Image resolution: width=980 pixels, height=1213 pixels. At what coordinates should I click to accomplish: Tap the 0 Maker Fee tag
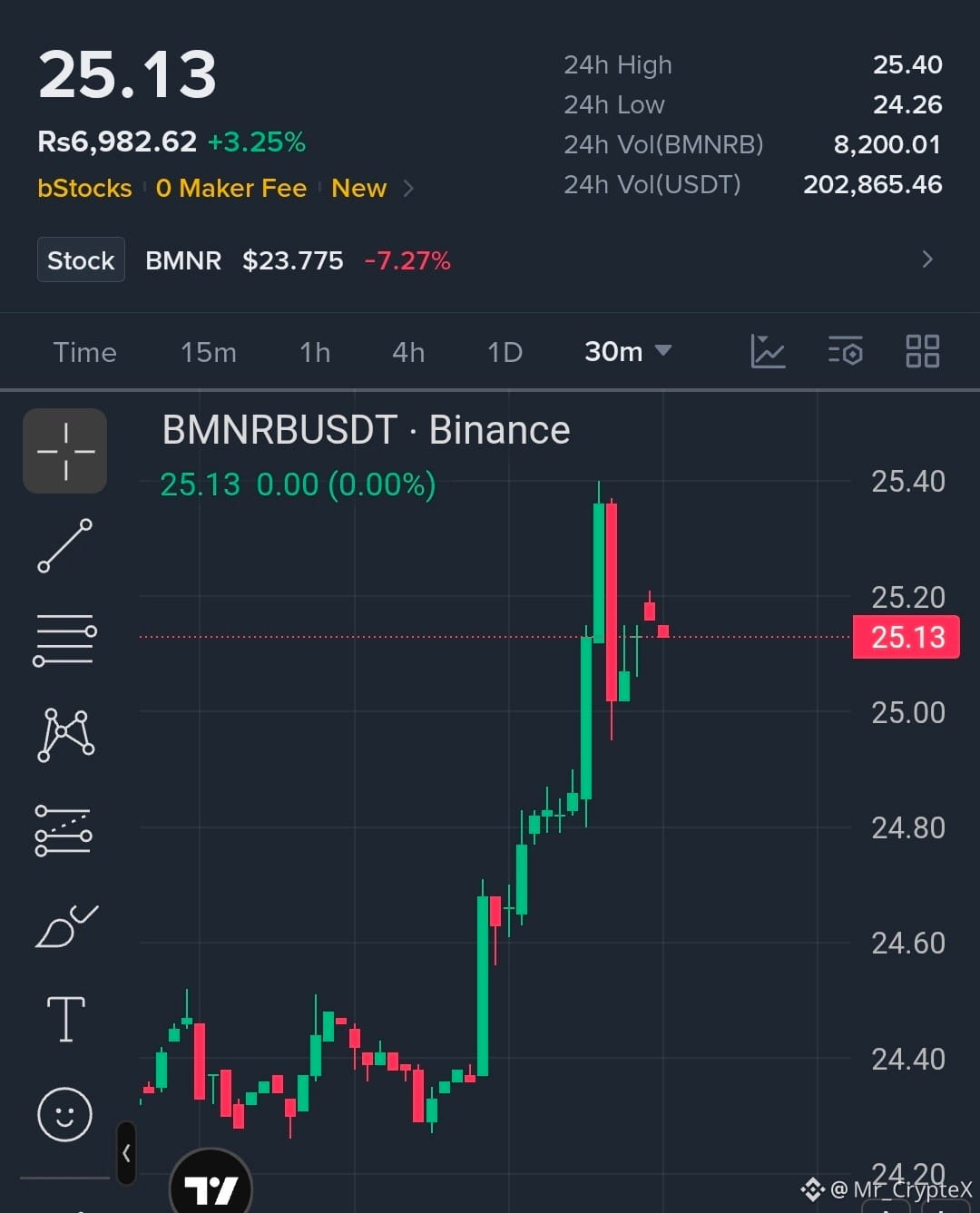[x=231, y=188]
